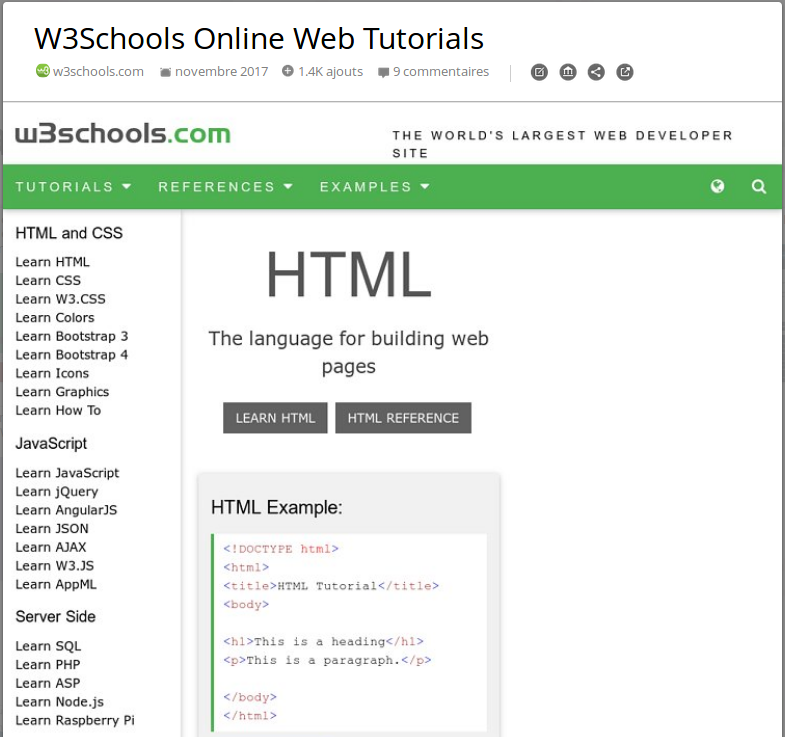Open the REFERENCES dropdown menu
Viewport: 785px width, 737px height.
(x=225, y=187)
